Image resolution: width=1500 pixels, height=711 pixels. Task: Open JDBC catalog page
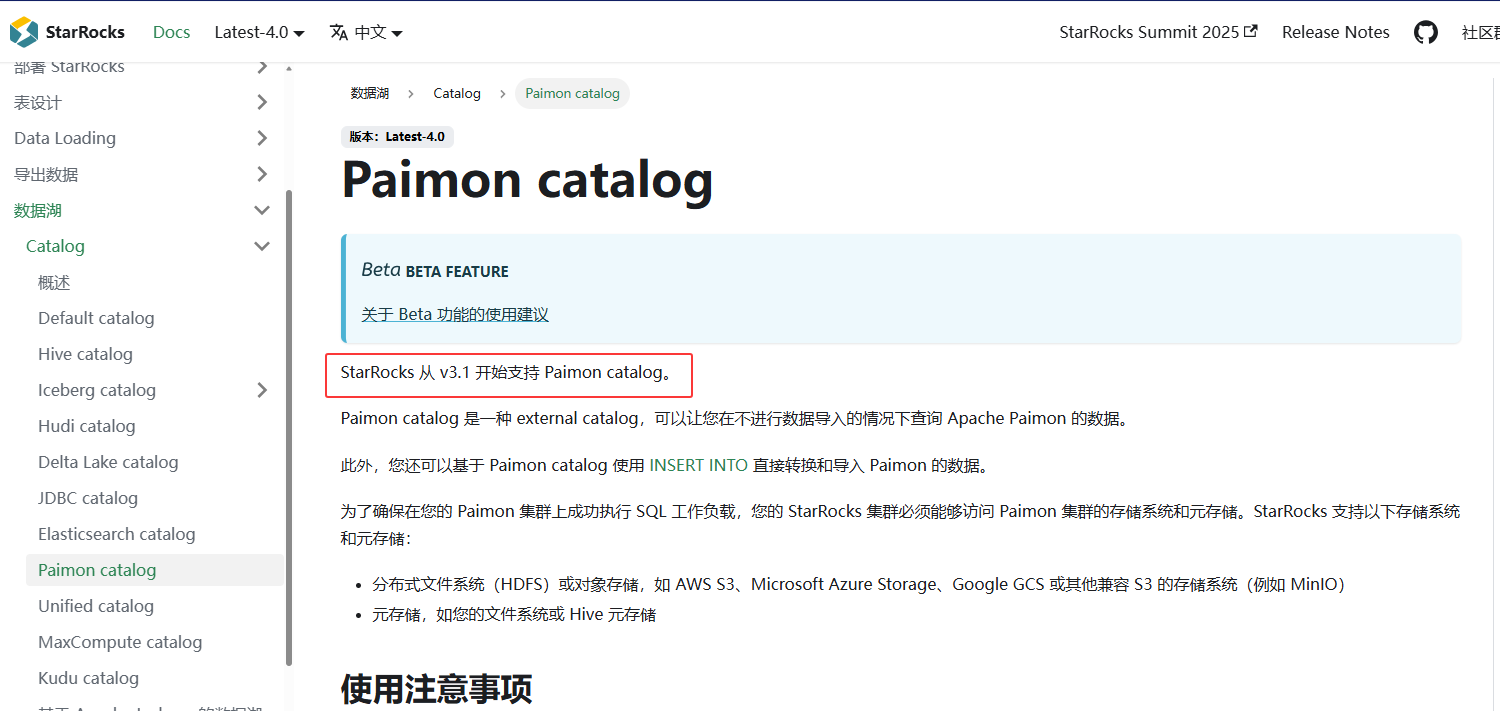click(88, 498)
